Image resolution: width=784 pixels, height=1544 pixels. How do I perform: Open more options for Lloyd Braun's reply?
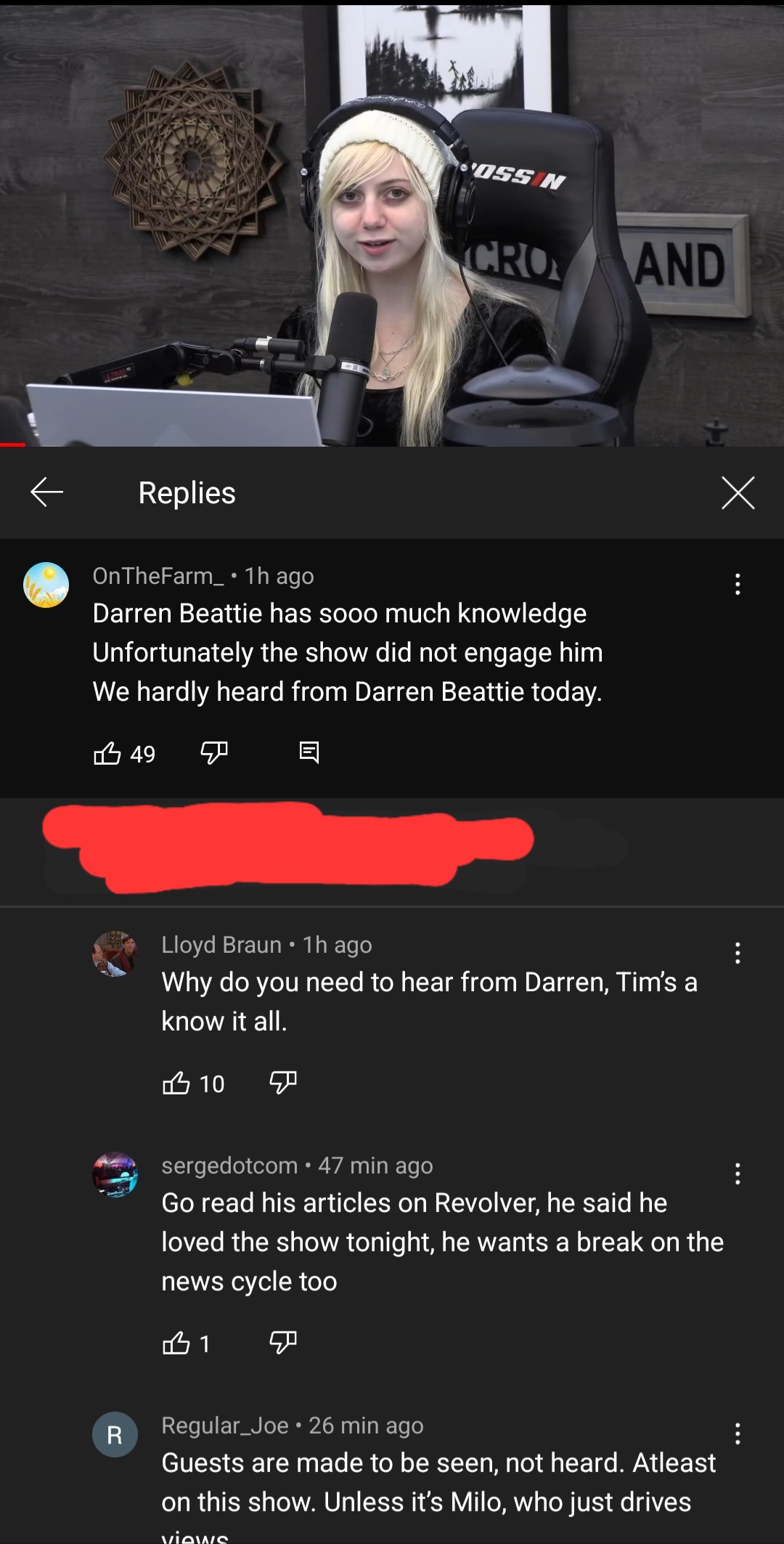[738, 953]
